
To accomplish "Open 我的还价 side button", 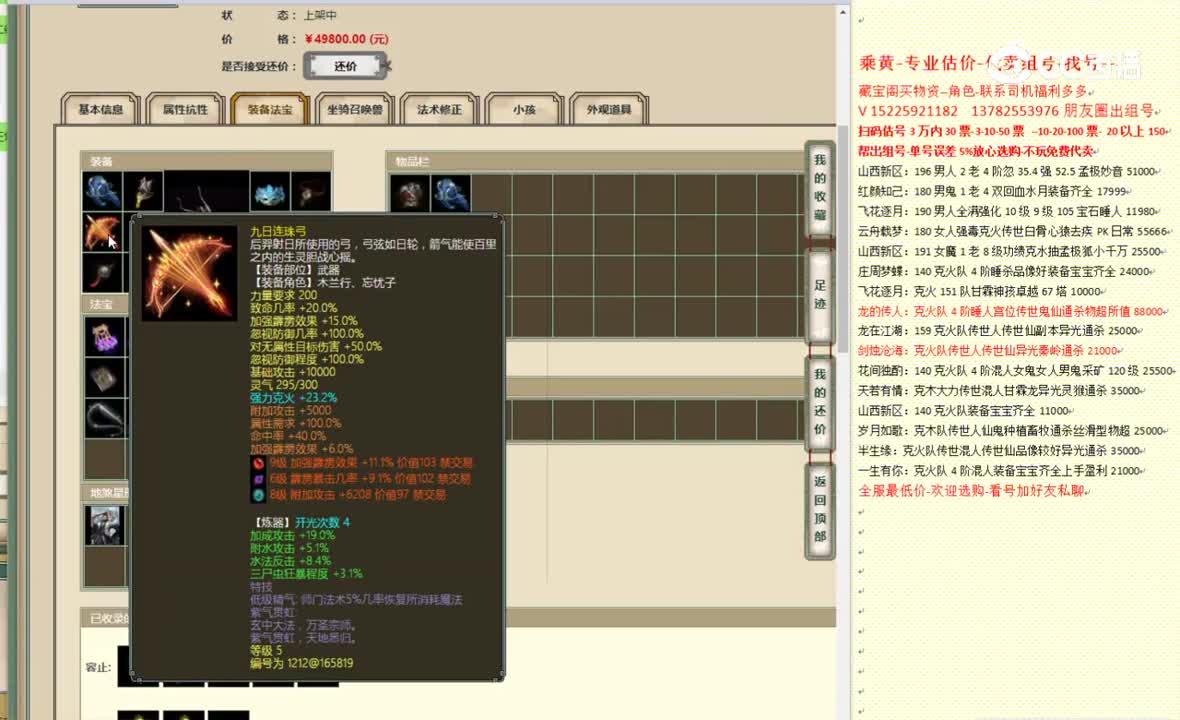I will [820, 402].
